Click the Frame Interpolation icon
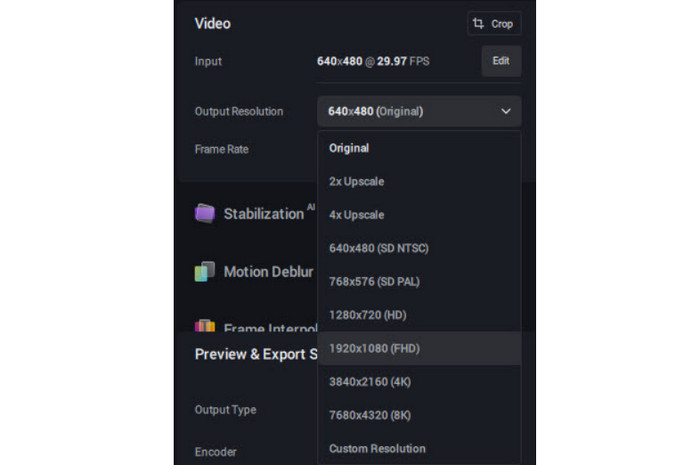Image resolution: width=700 pixels, height=465 pixels. 205,326
